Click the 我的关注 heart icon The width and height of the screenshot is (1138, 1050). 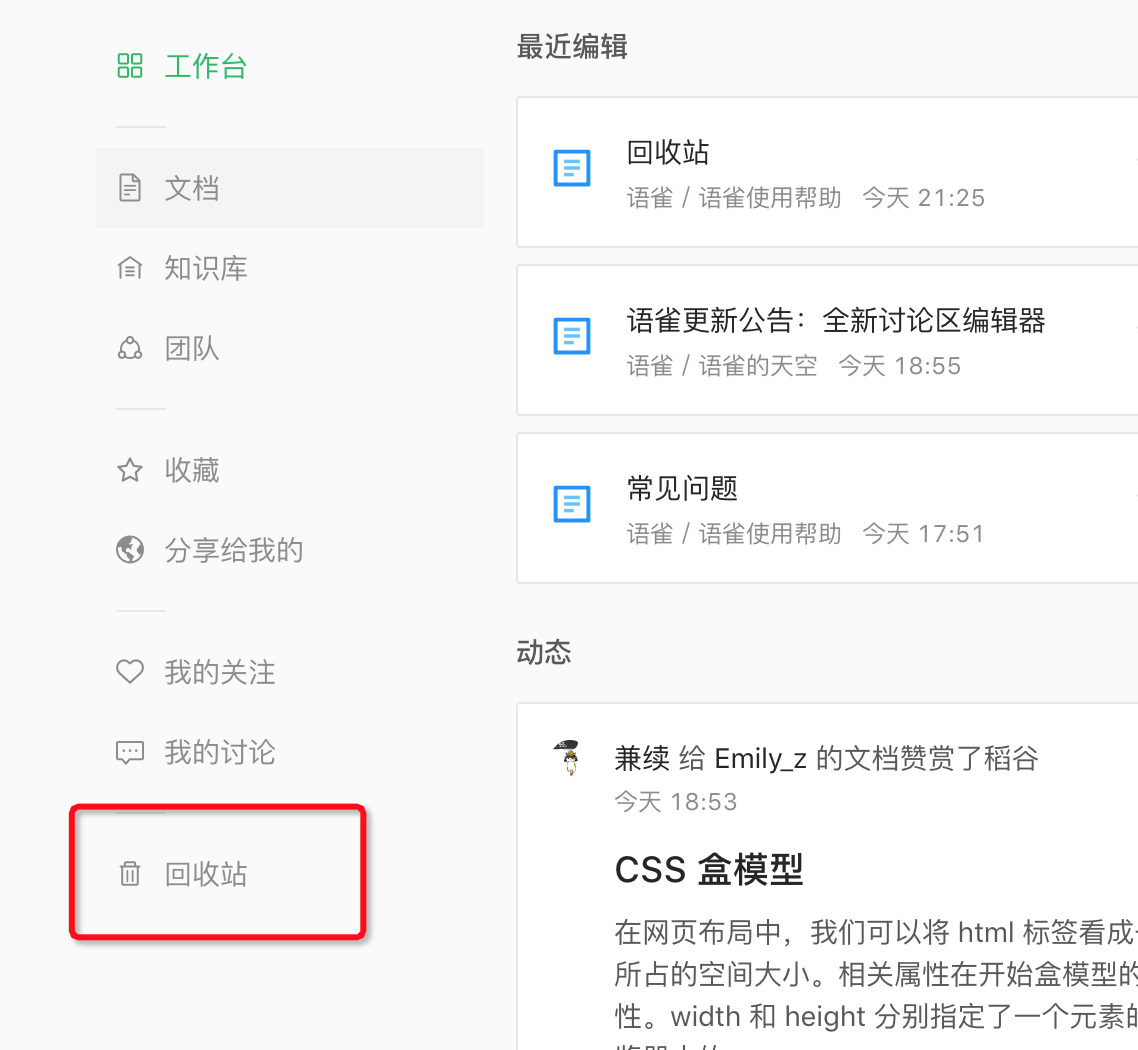pos(130,672)
